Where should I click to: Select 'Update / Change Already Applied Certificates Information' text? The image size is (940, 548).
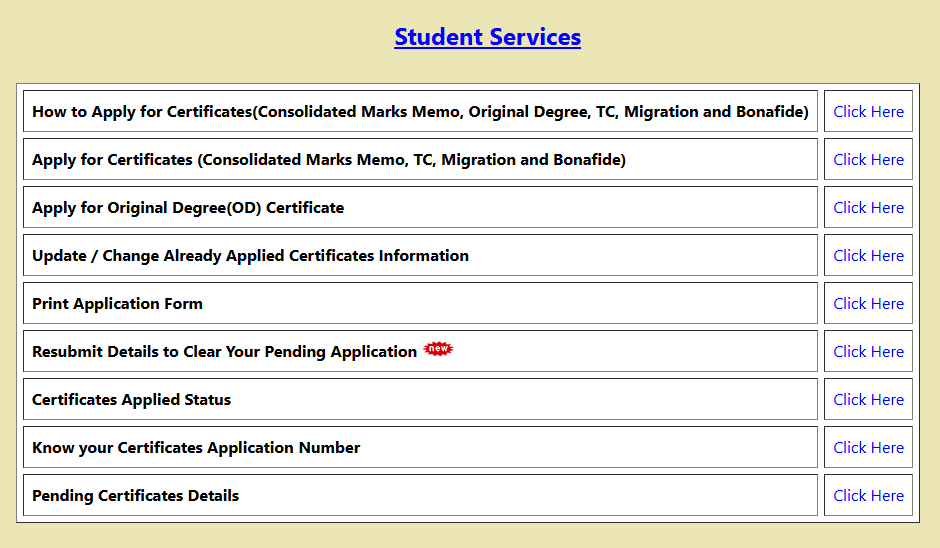point(250,256)
